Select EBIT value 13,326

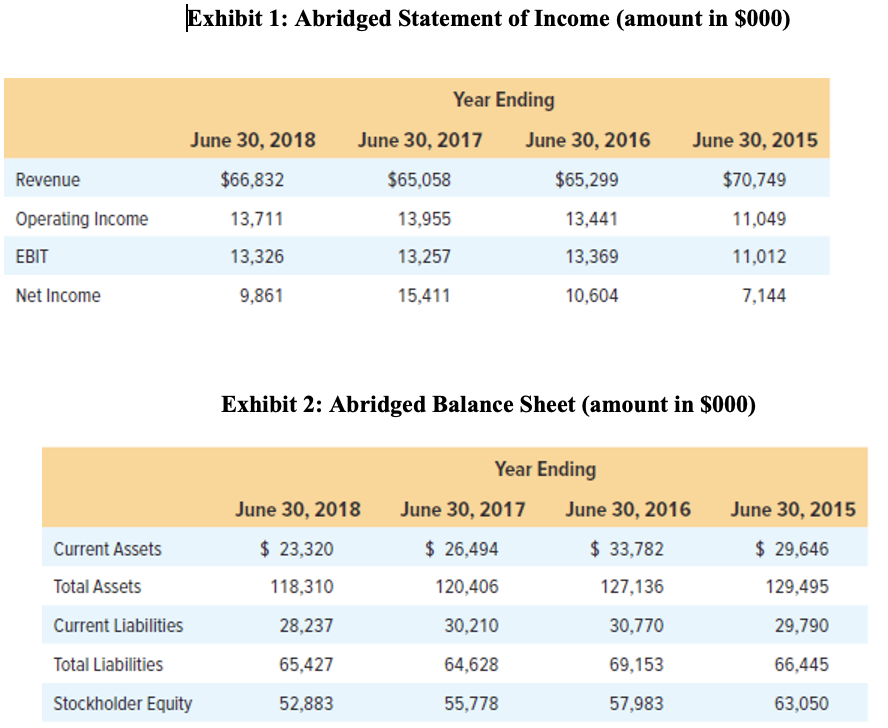coord(257,257)
